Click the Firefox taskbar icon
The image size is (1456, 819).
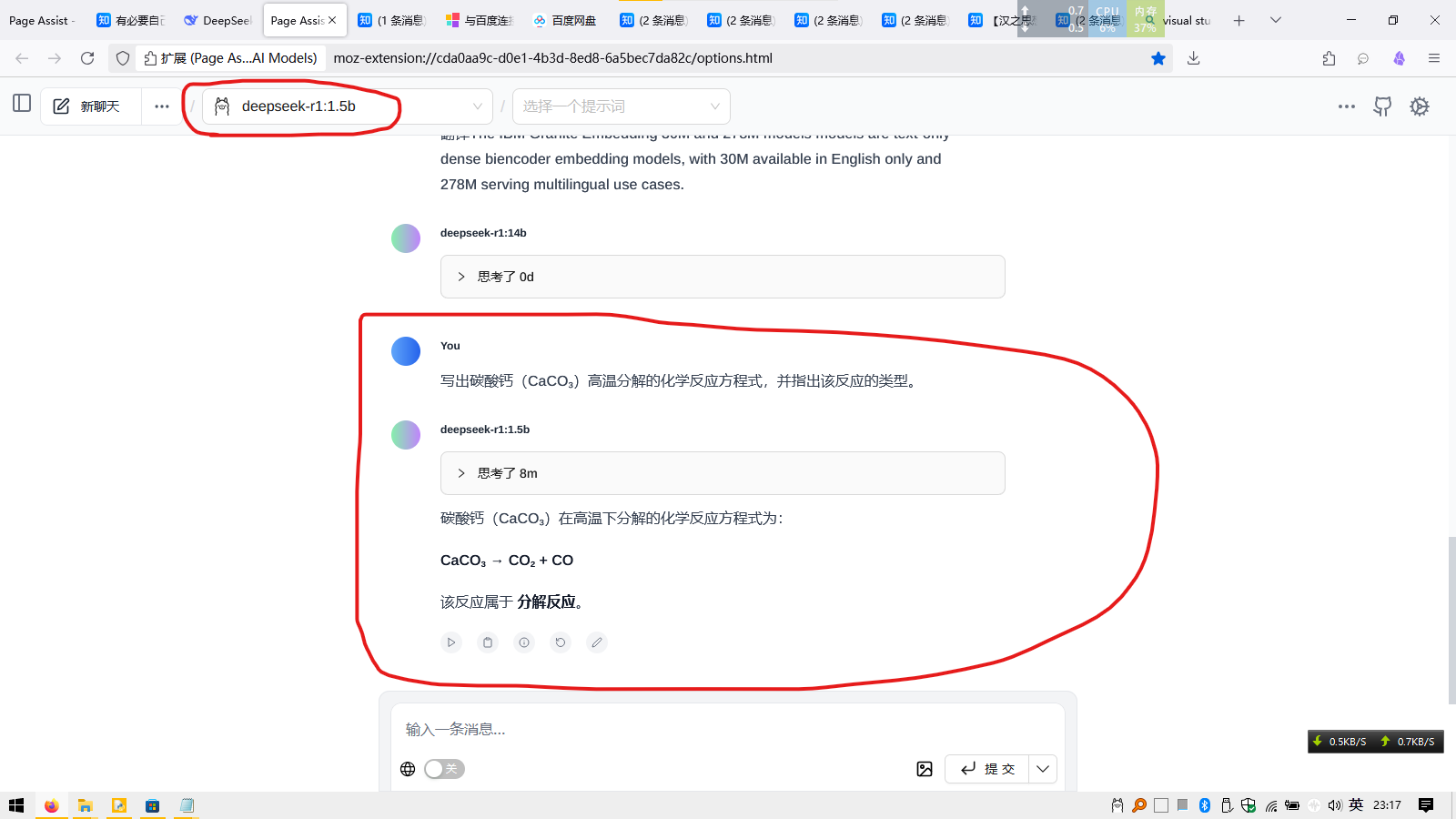(52, 805)
